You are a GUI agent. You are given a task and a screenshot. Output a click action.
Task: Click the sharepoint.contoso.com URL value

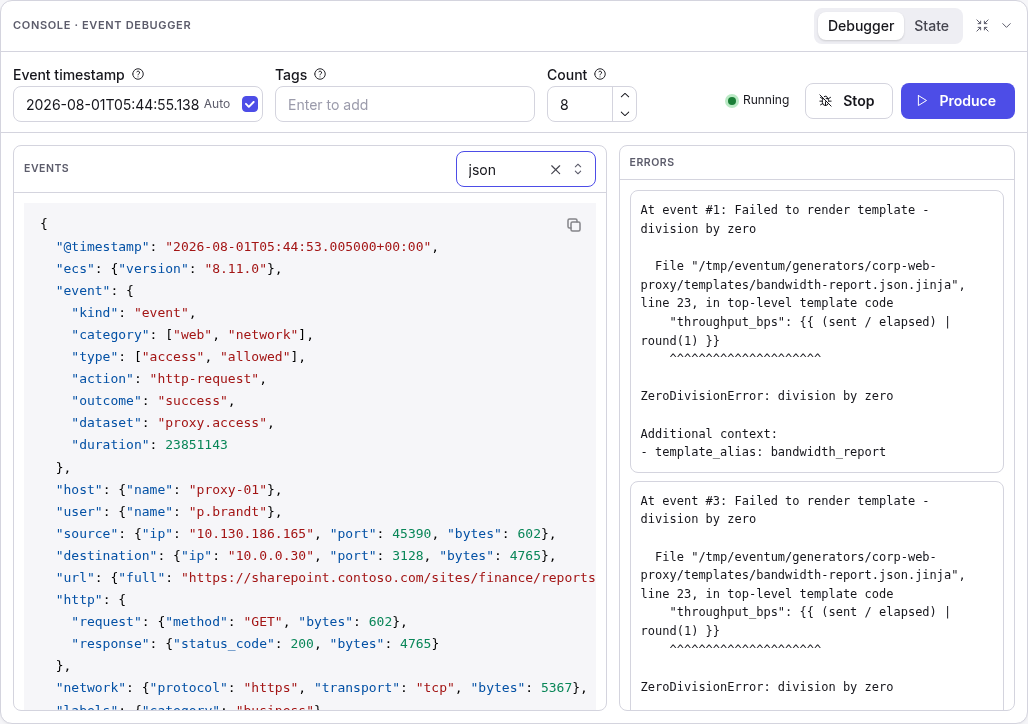388,578
